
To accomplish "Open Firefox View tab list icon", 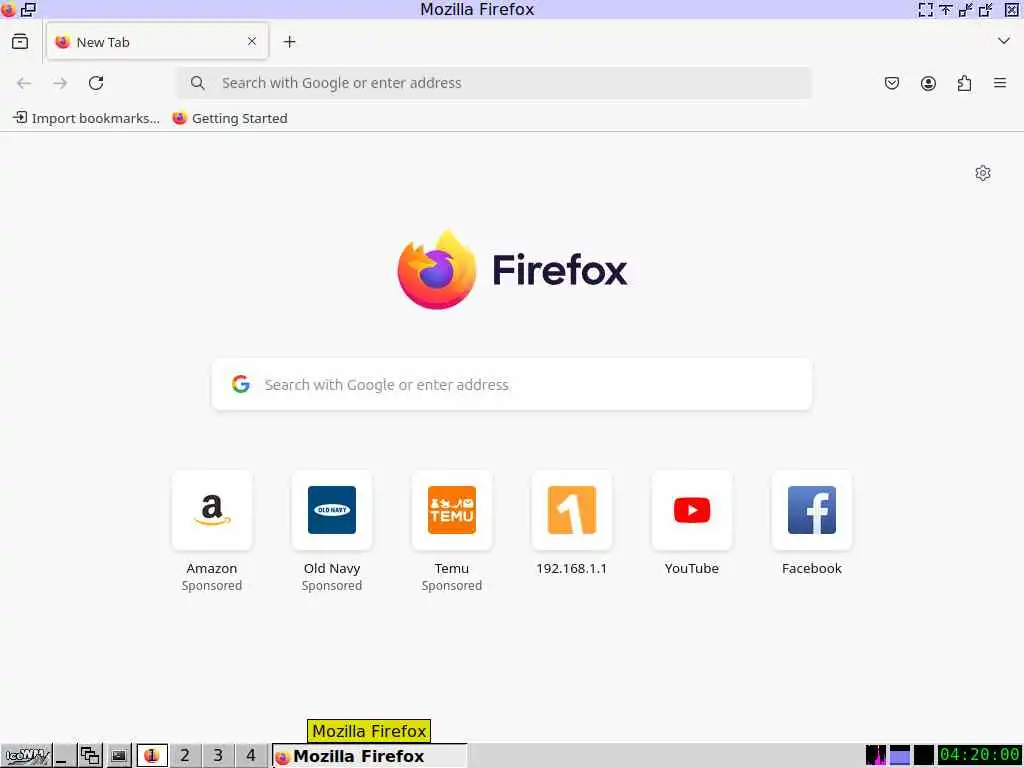I will pyautogui.click(x=20, y=42).
